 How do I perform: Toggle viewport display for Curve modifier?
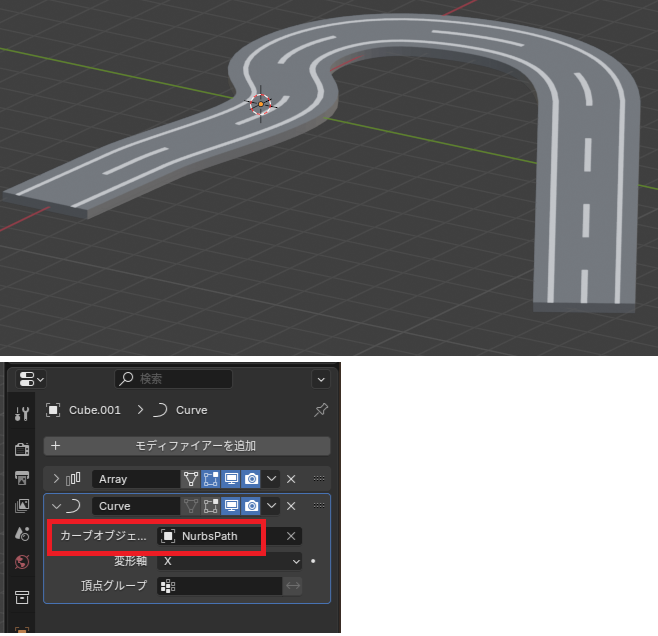click(230, 506)
